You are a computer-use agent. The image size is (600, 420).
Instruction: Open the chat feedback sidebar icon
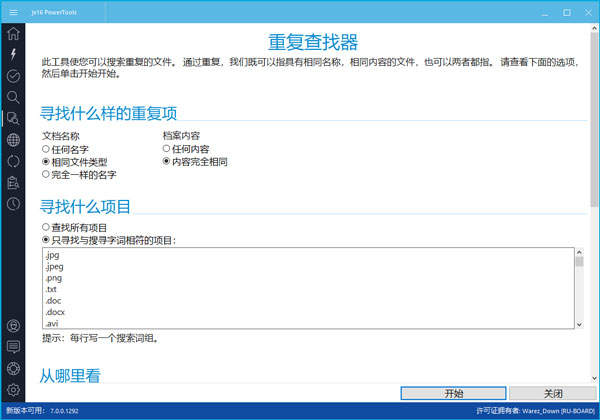(13, 347)
